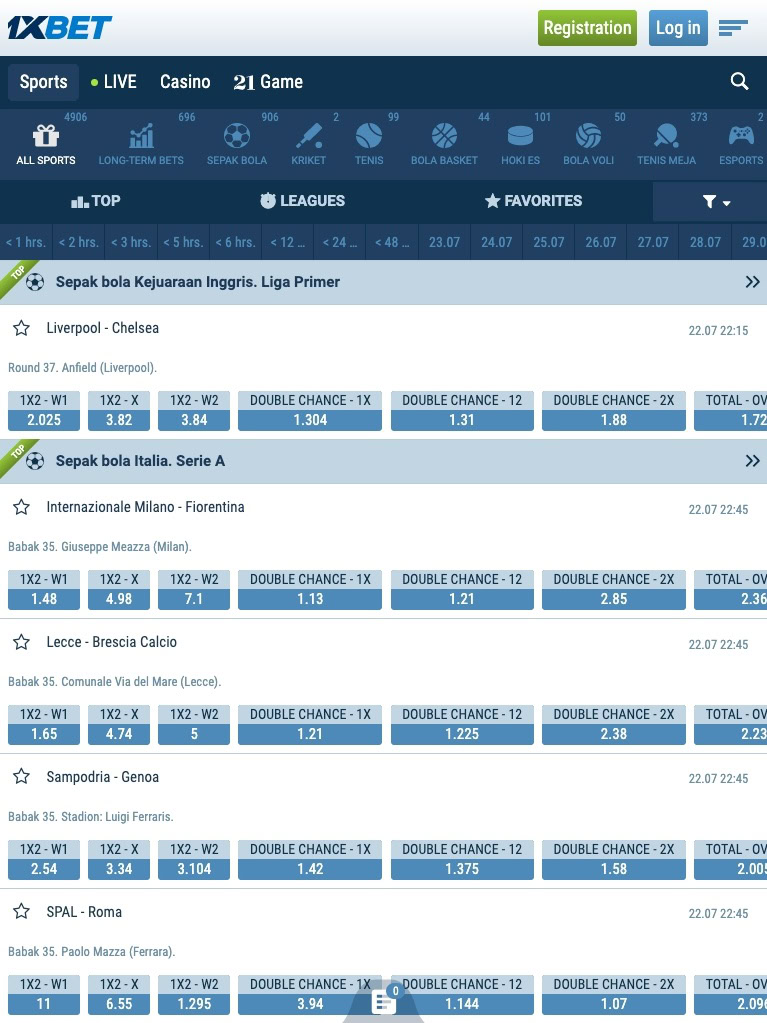Bet Sampodria W1 at 2.54
The image size is (767, 1023).
click(44, 860)
